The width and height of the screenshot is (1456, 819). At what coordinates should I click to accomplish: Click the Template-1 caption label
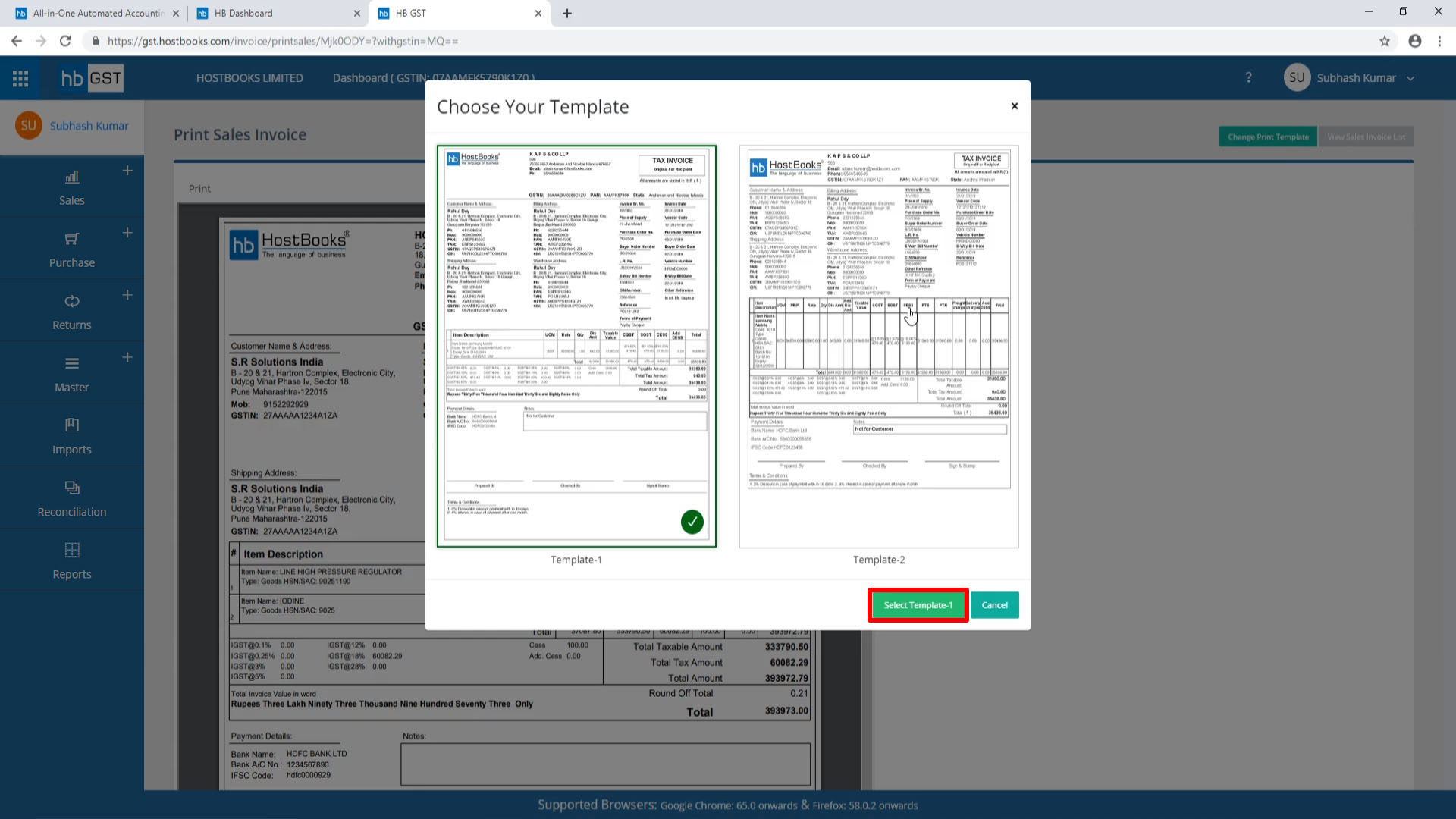point(576,560)
